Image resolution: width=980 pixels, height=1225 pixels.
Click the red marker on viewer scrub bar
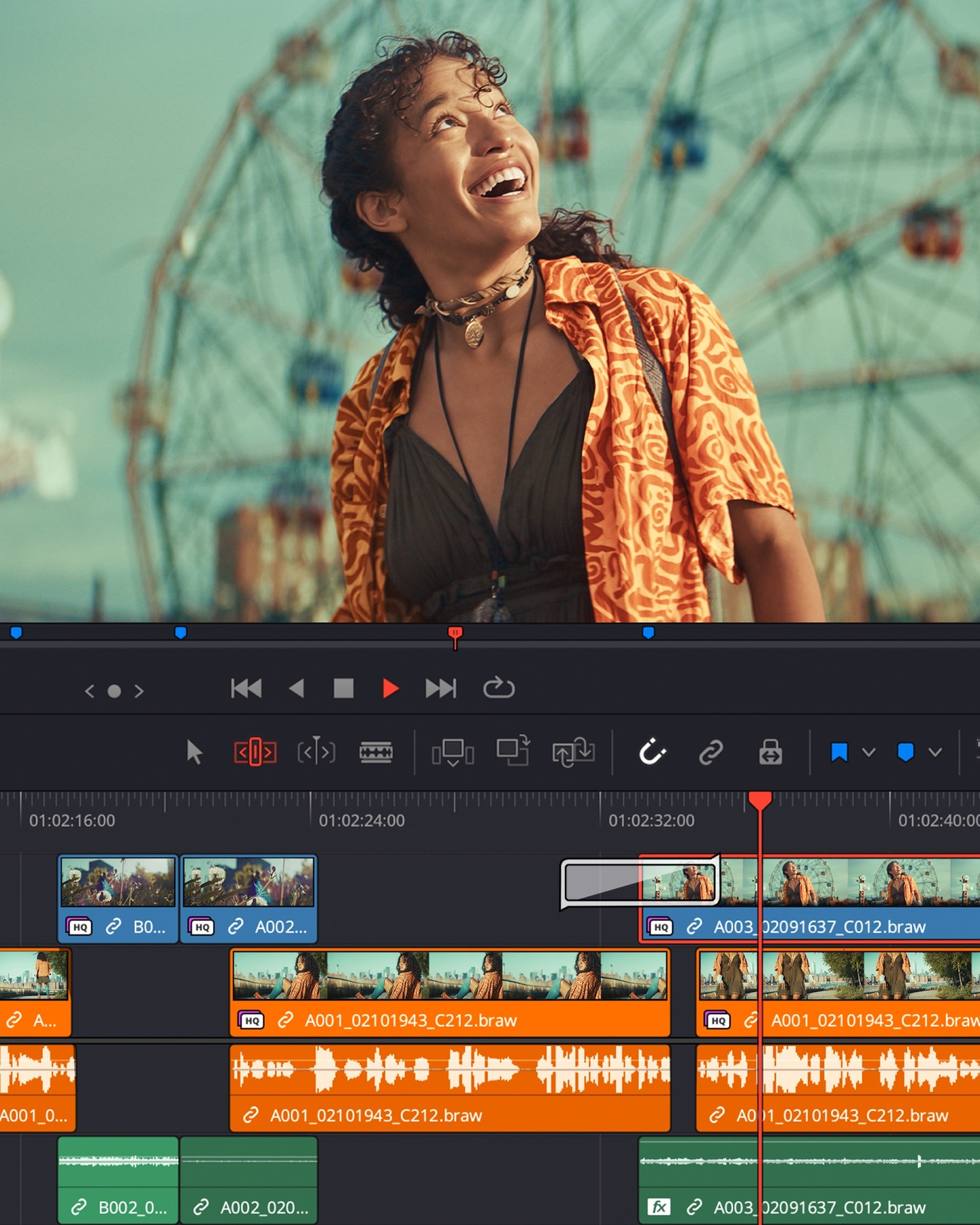pos(455,634)
